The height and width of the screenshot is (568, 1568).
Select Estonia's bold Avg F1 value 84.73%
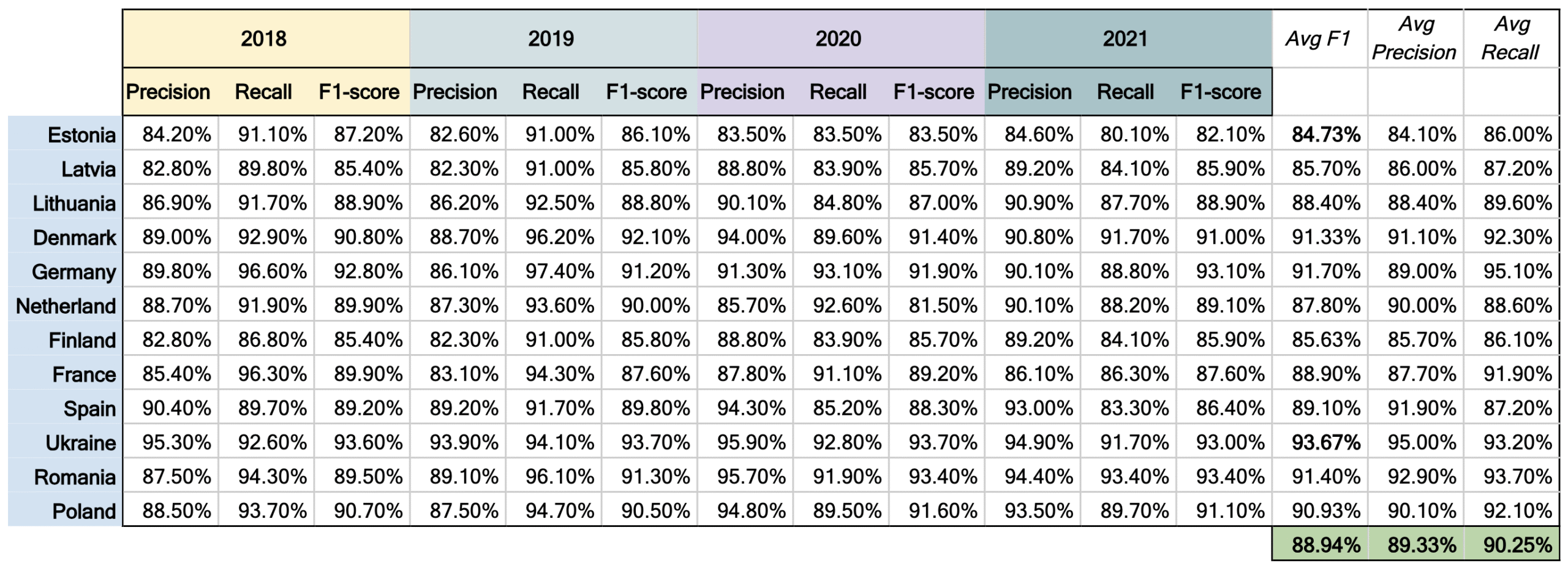pos(1326,134)
